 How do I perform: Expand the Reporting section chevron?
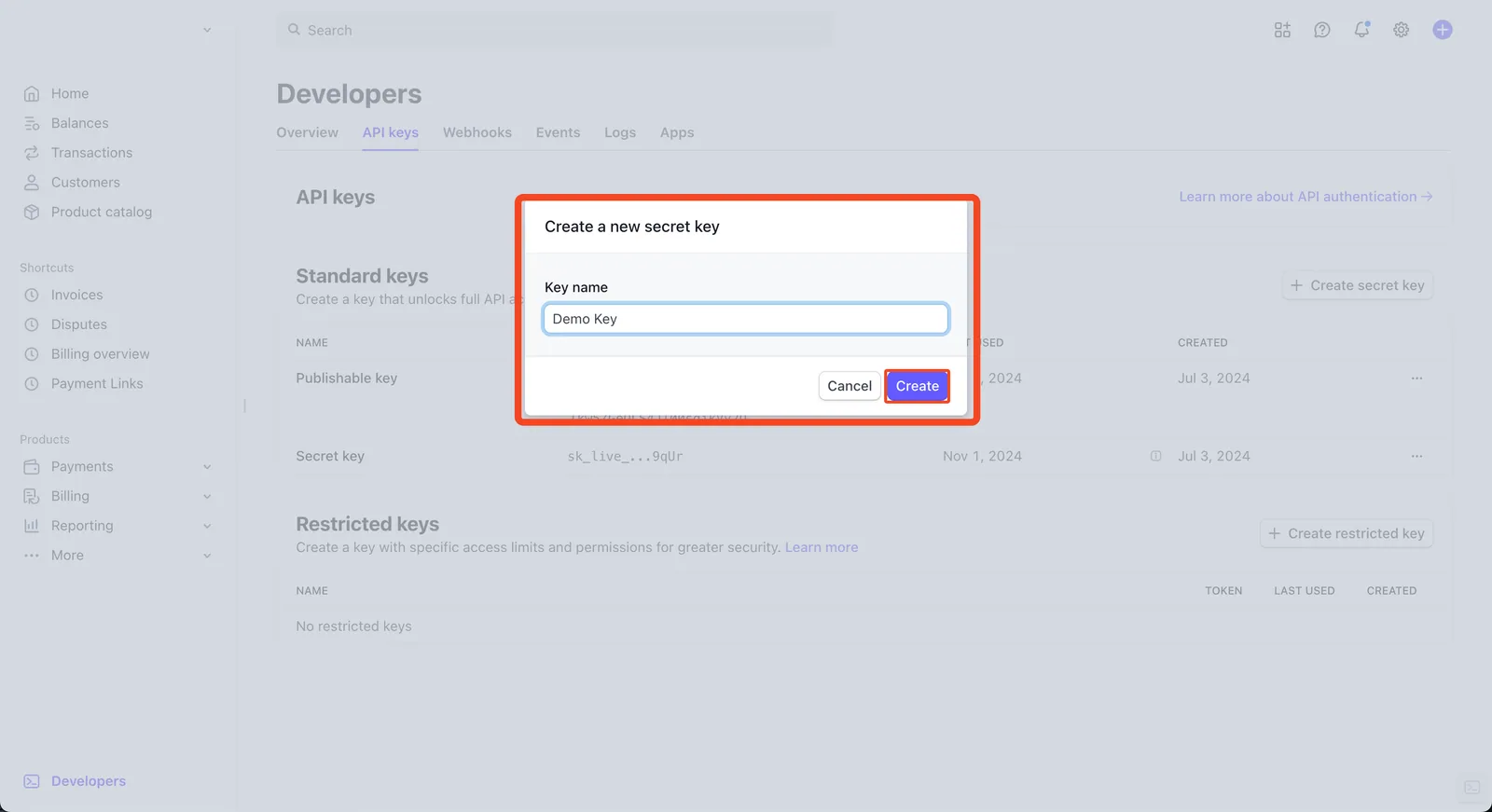pyautogui.click(x=207, y=526)
